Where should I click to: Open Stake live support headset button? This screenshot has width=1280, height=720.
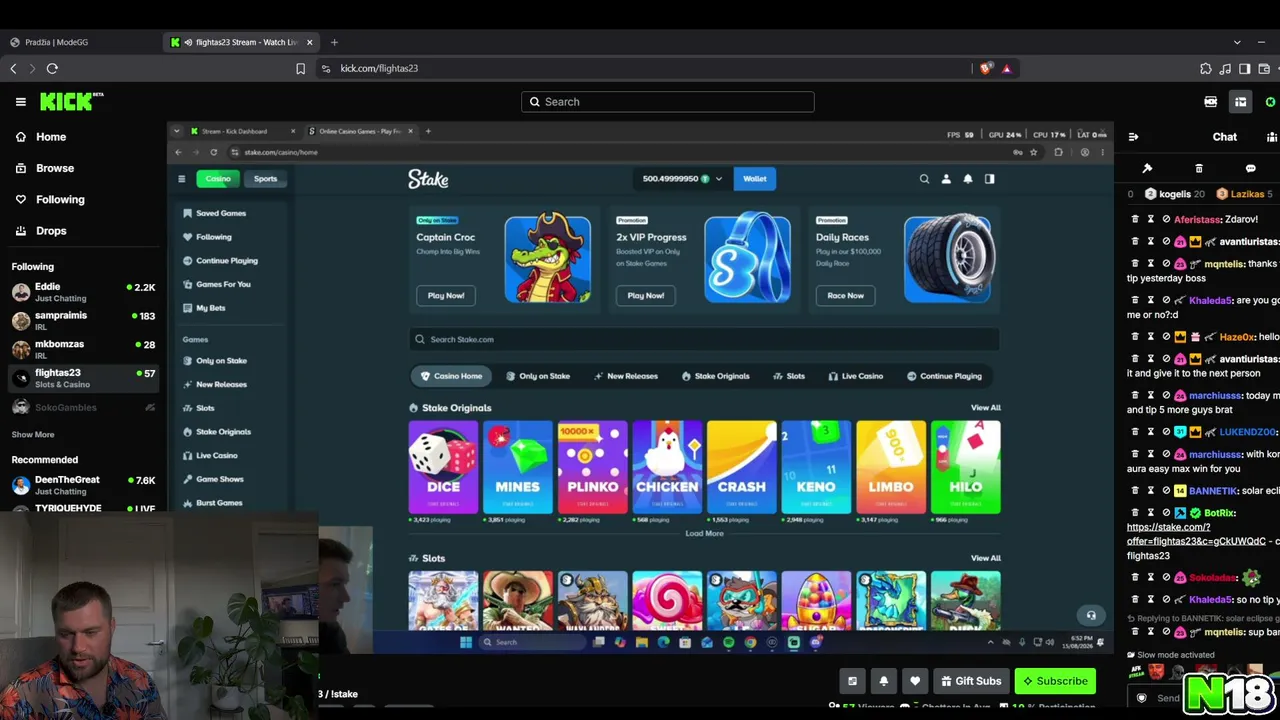point(1091,615)
